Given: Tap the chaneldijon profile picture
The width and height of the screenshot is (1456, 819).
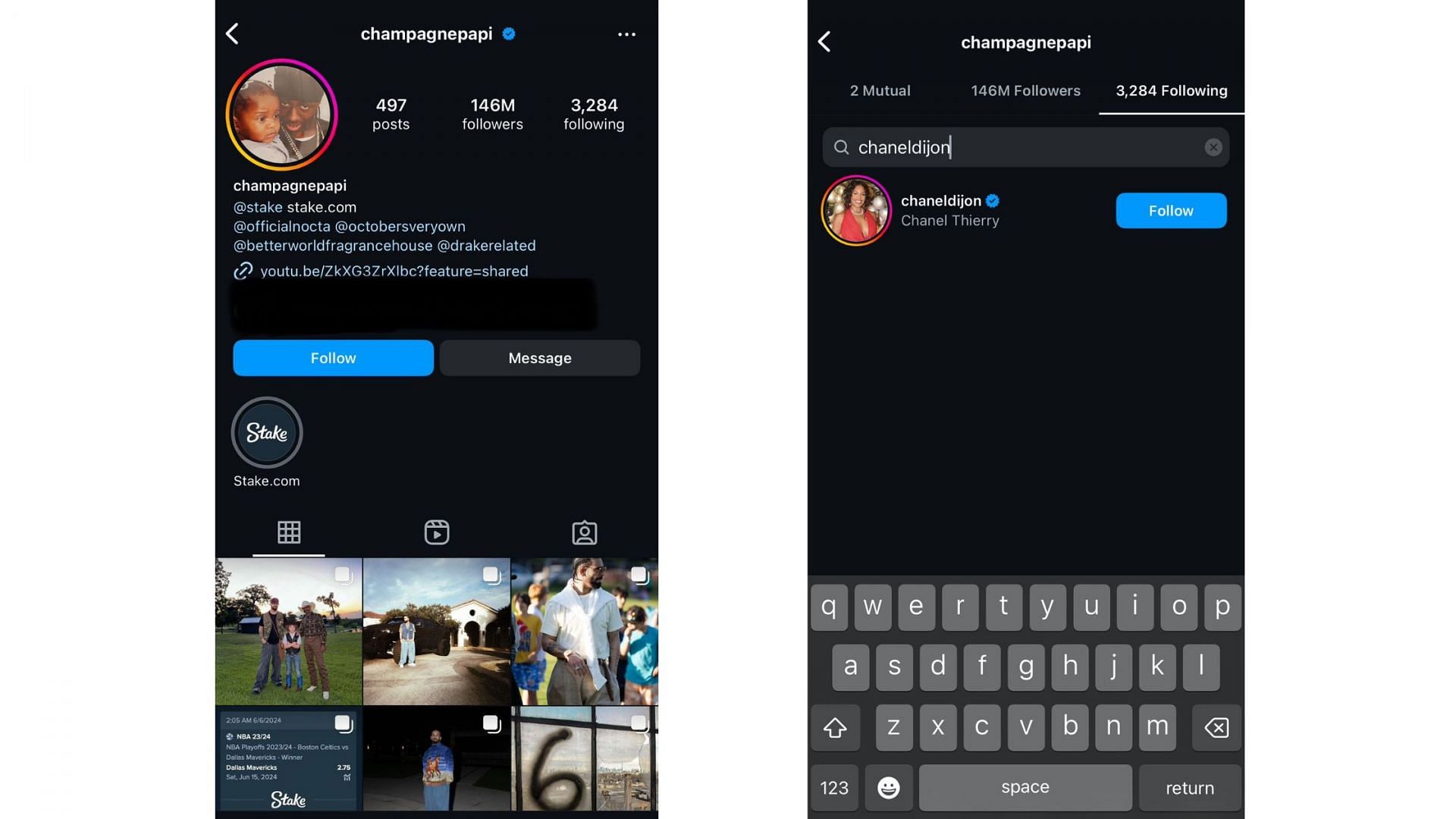Looking at the screenshot, I should point(856,209).
